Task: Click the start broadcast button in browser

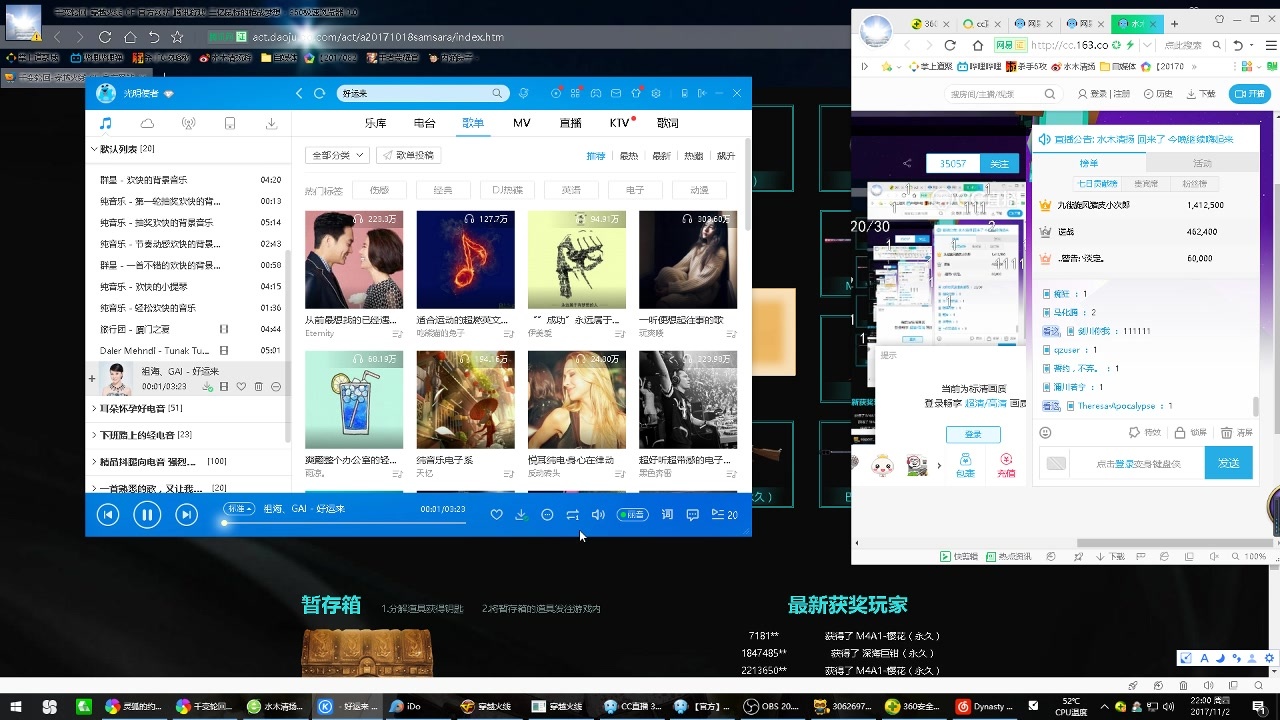Action: [x=1250, y=93]
